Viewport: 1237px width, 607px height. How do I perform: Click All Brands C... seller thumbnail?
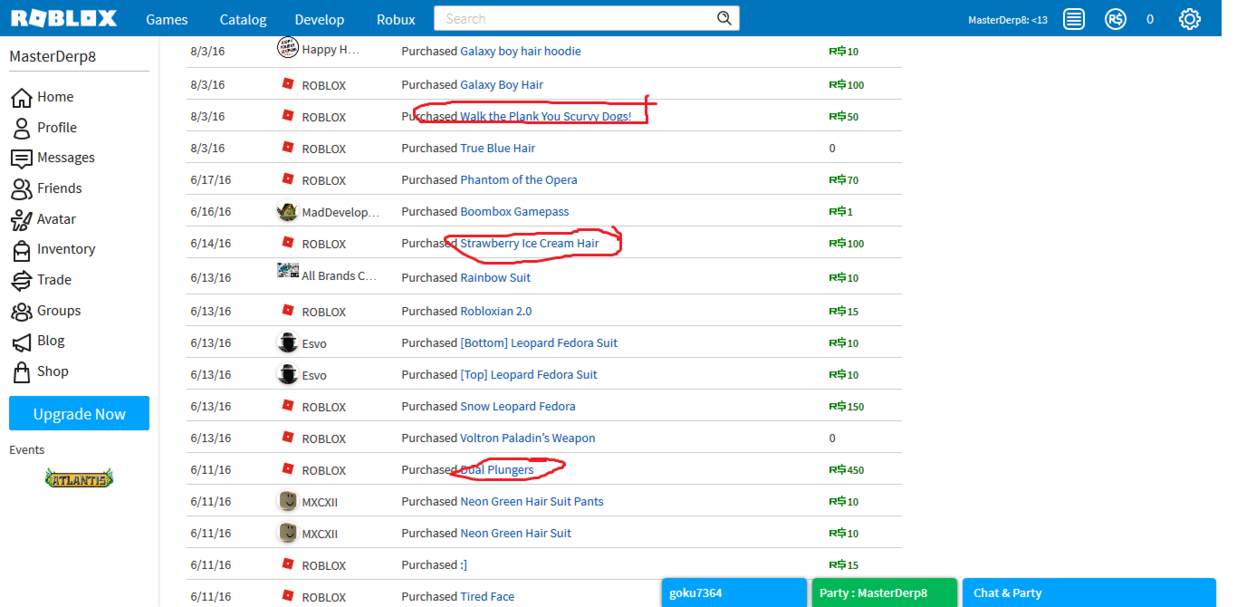tap(287, 272)
